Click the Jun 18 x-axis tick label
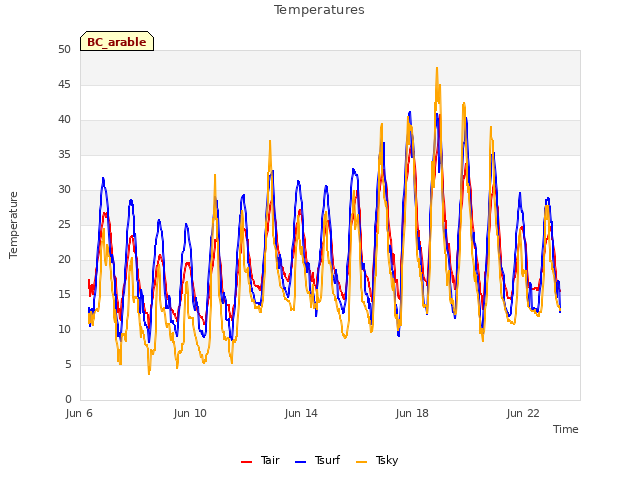 [412, 413]
